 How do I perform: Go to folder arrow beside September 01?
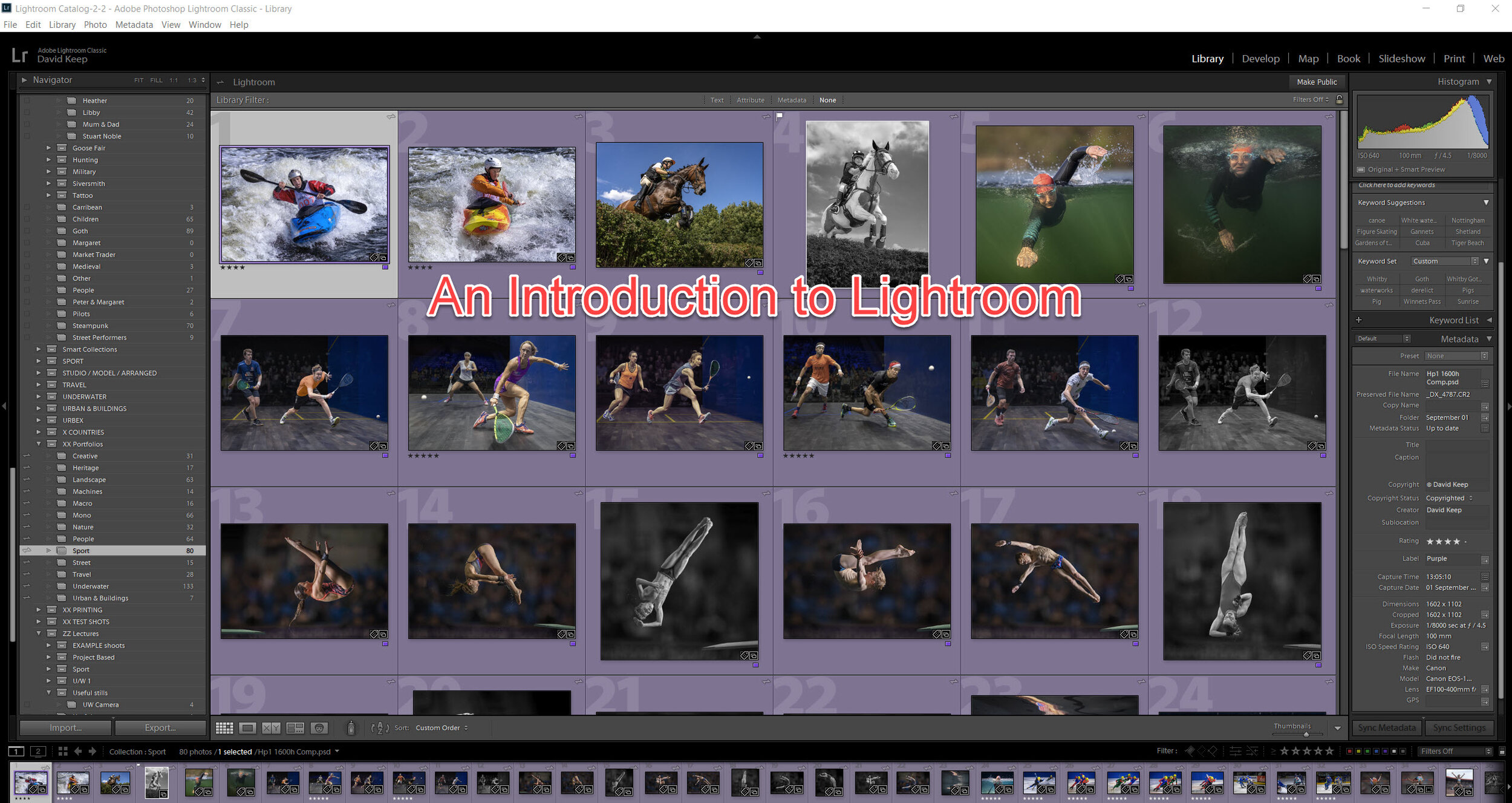[x=1485, y=418]
